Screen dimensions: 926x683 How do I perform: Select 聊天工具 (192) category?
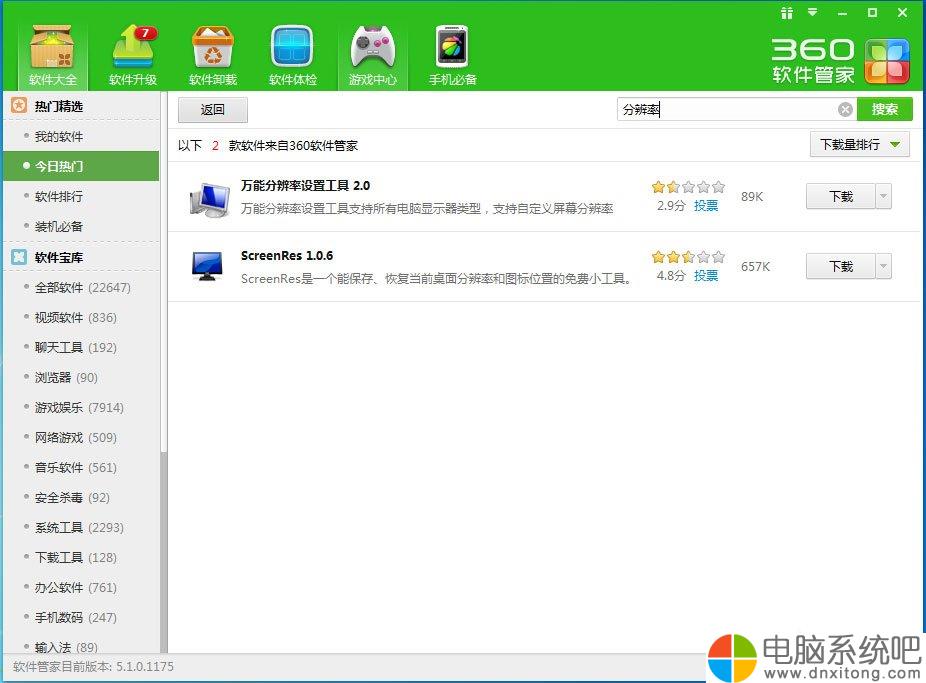pyautogui.click(x=81, y=348)
